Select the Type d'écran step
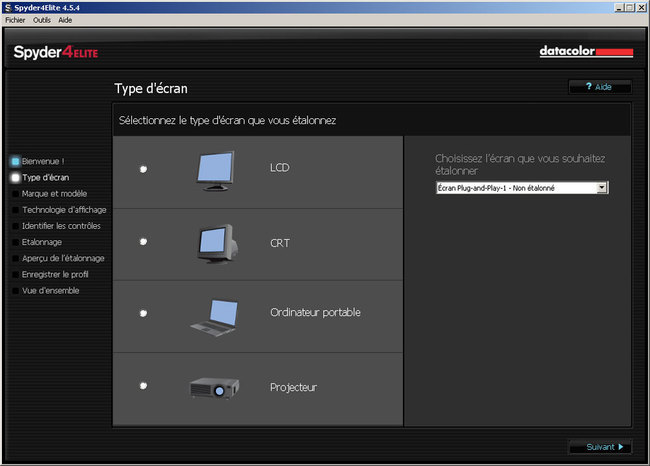Viewport: 650px width, 466px height. [41, 177]
